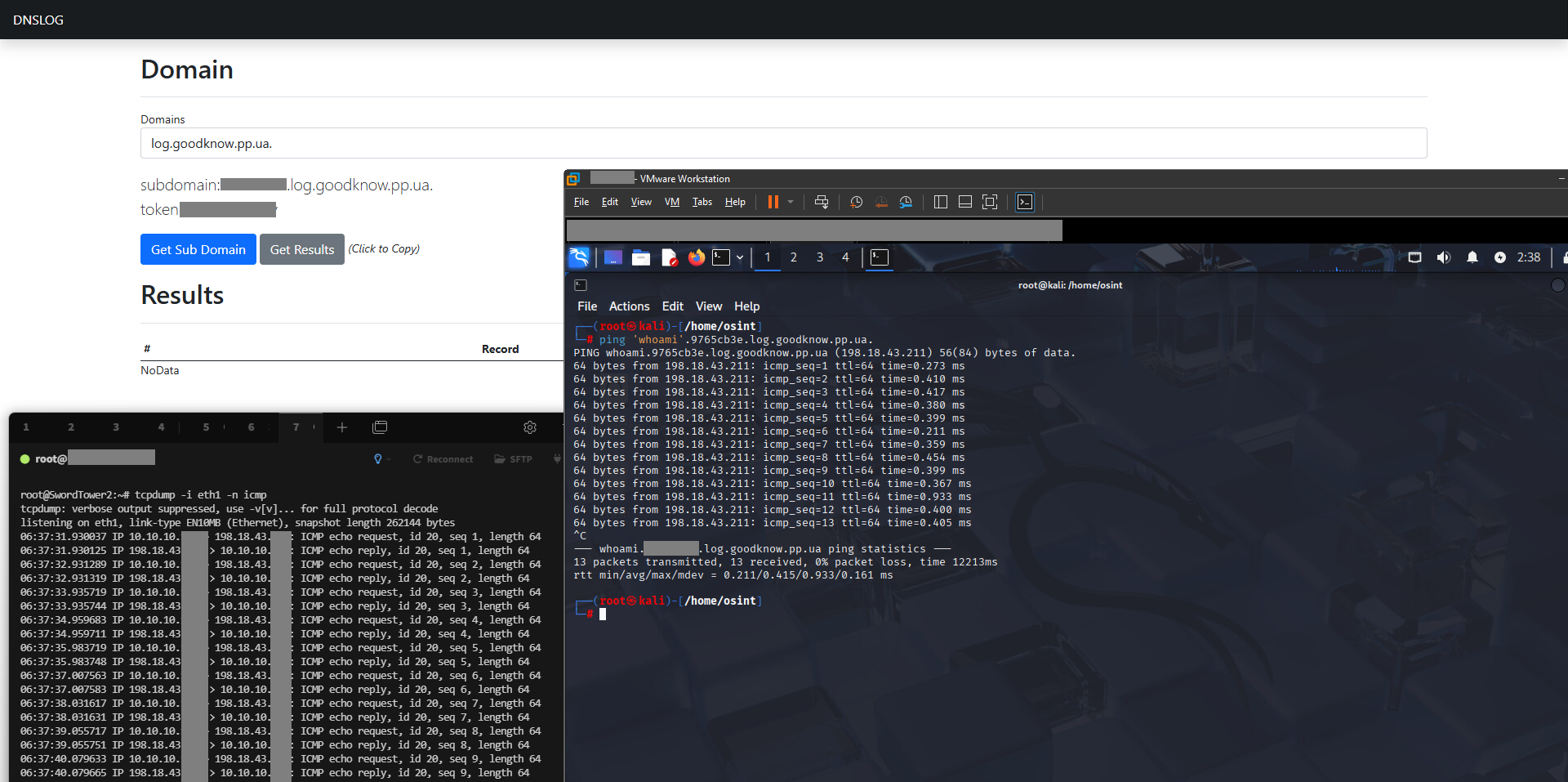Open Kali terminal Help menu
This screenshot has width=1568, height=782.
click(747, 306)
